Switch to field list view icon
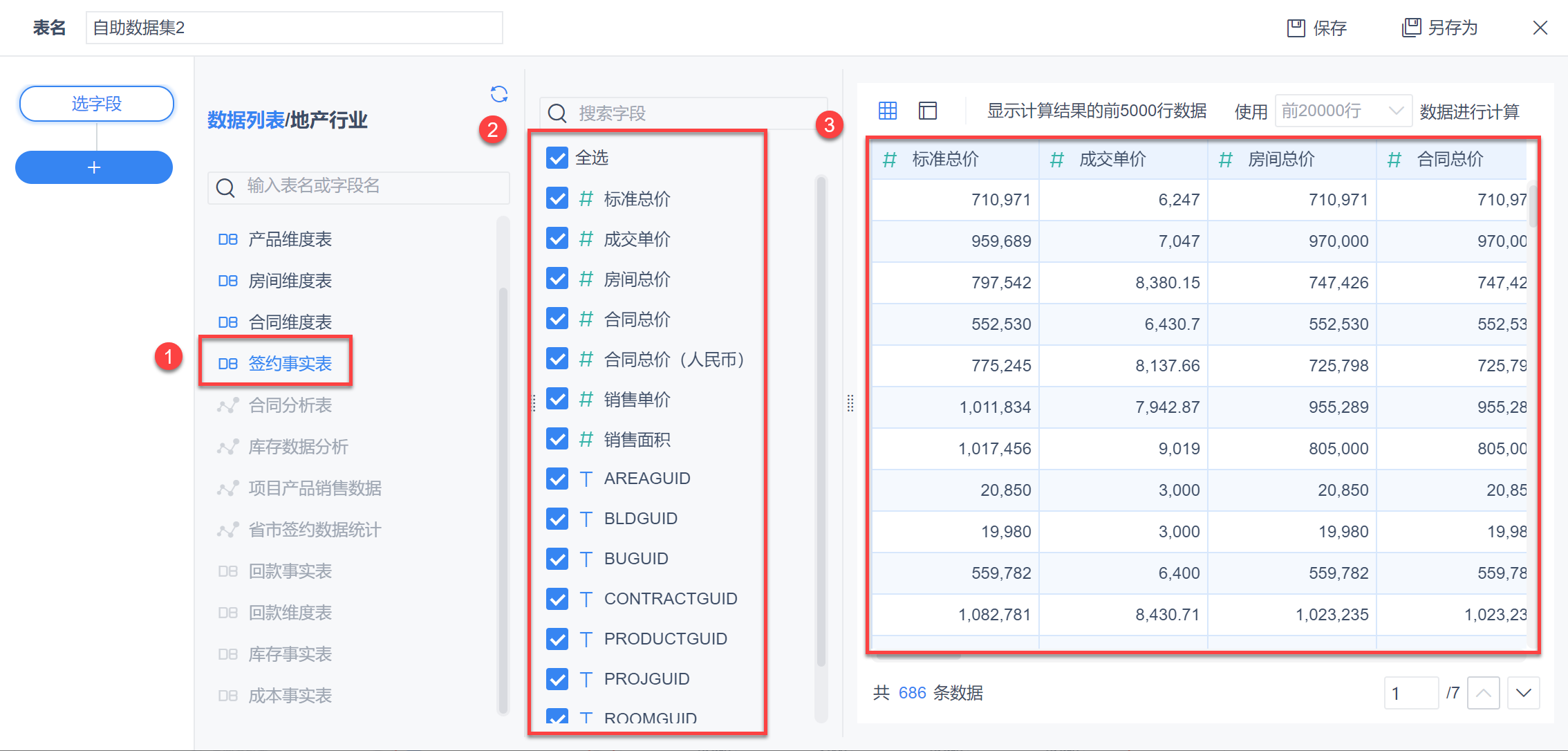The width and height of the screenshot is (1568, 751). point(927,111)
